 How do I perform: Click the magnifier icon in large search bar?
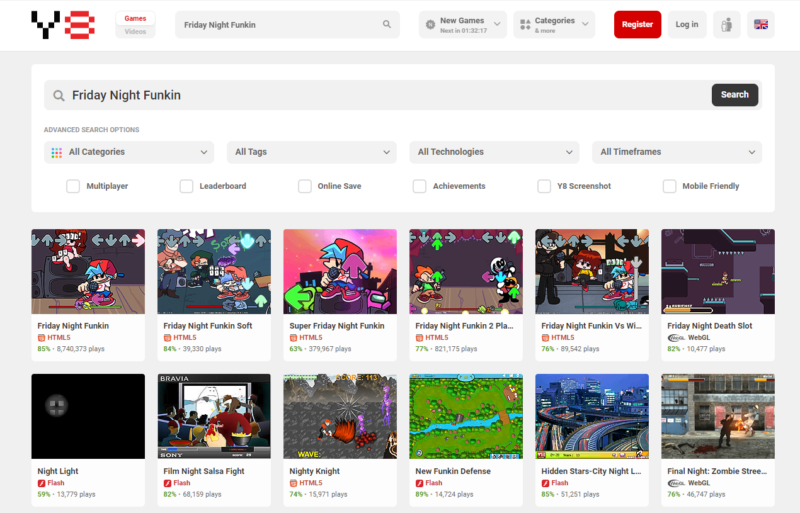click(x=59, y=95)
